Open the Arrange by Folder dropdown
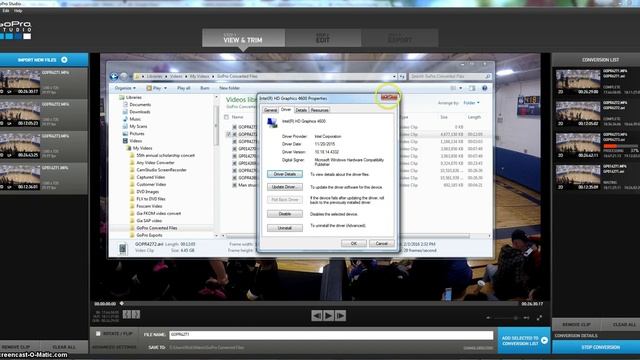The height and width of the screenshot is (360, 640). pyautogui.click(x=472, y=103)
